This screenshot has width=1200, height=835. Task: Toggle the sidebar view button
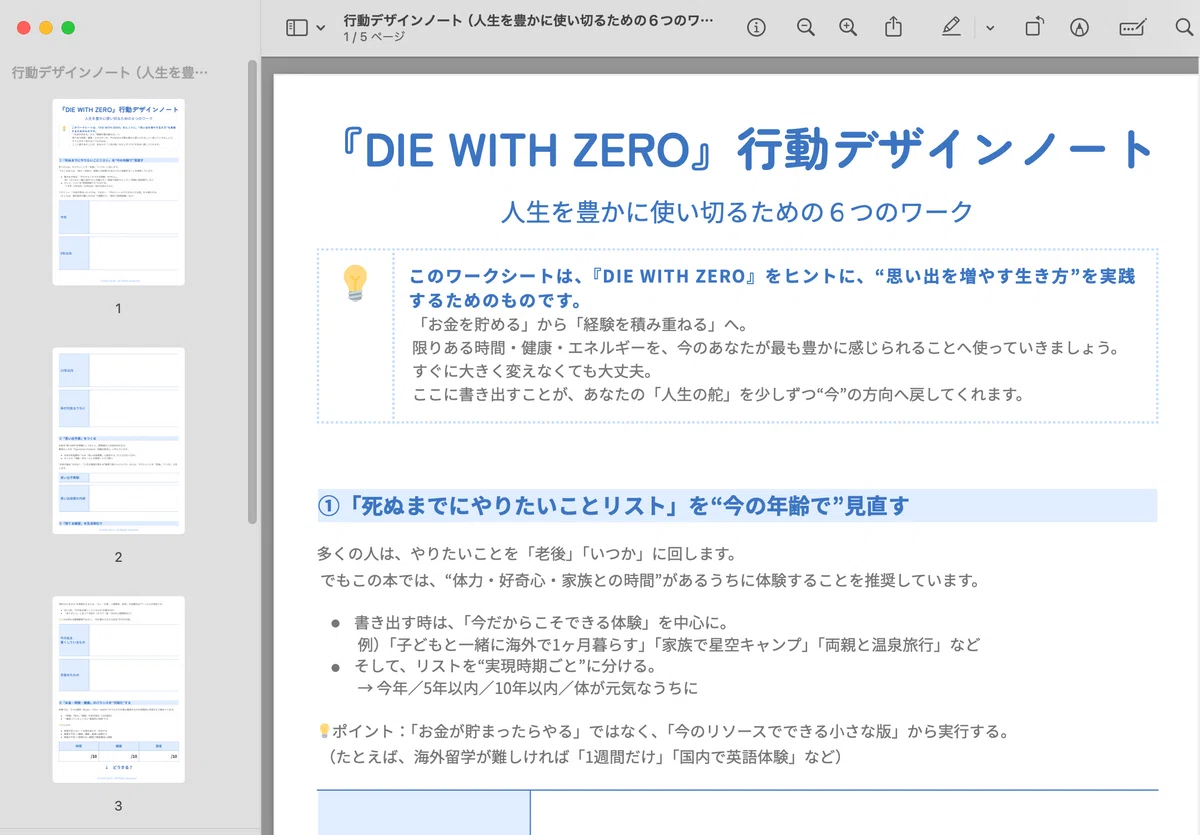[297, 28]
